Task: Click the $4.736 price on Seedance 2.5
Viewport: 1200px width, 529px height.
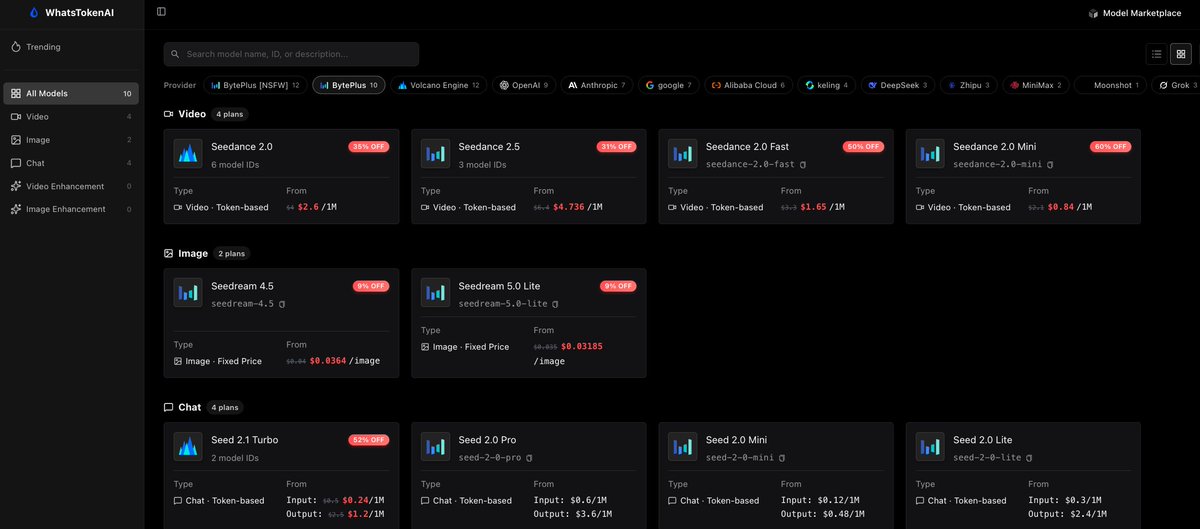Action: [569, 207]
